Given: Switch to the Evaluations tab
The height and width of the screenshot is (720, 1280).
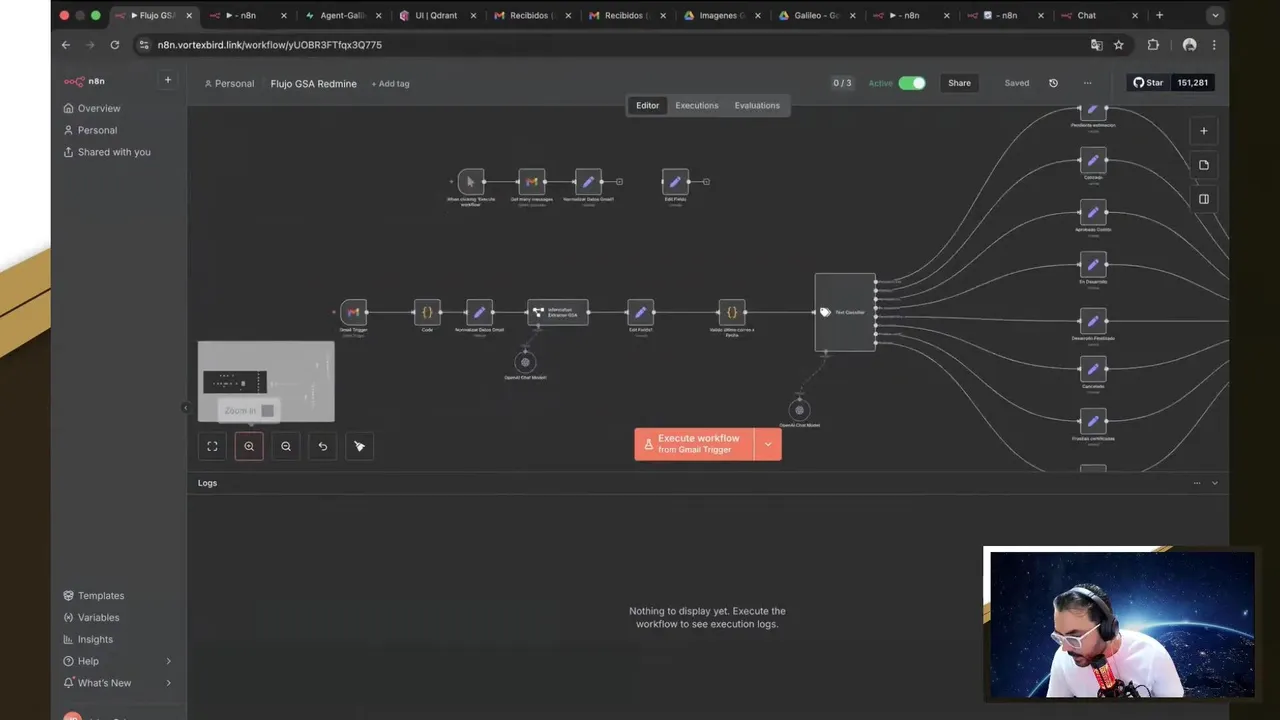Looking at the screenshot, I should point(757,105).
